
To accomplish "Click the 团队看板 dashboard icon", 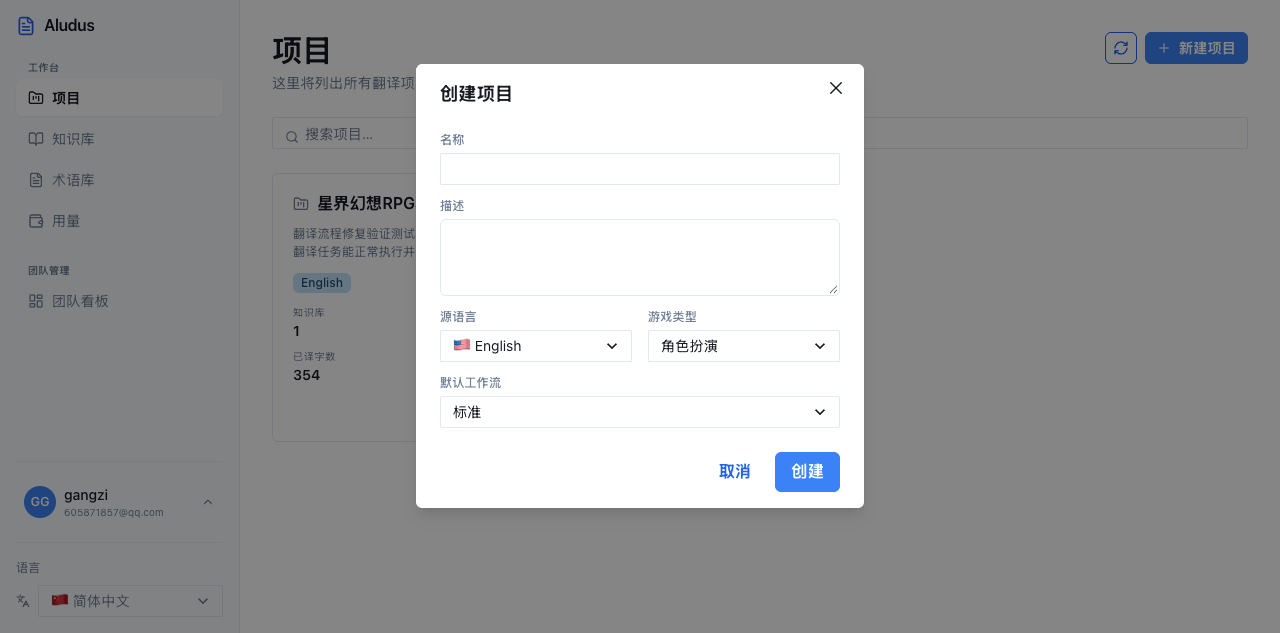I will [36, 301].
